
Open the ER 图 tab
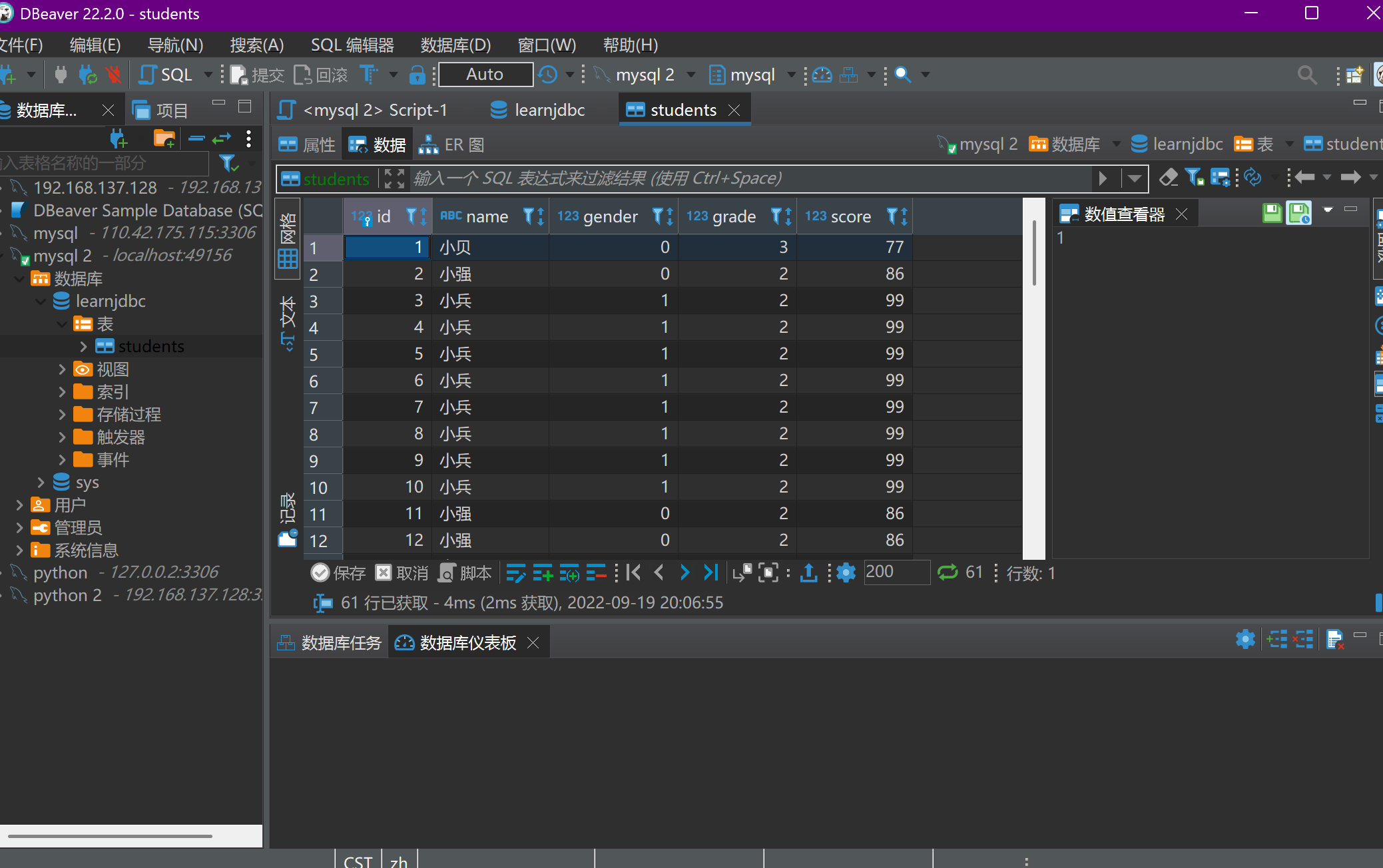point(451,144)
